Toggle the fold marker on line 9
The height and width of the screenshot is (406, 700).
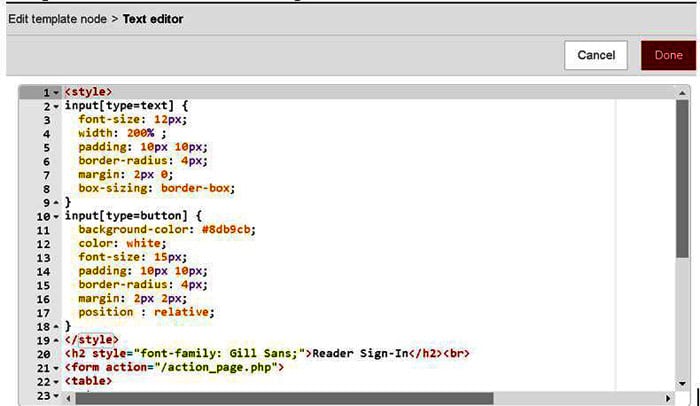point(56,203)
